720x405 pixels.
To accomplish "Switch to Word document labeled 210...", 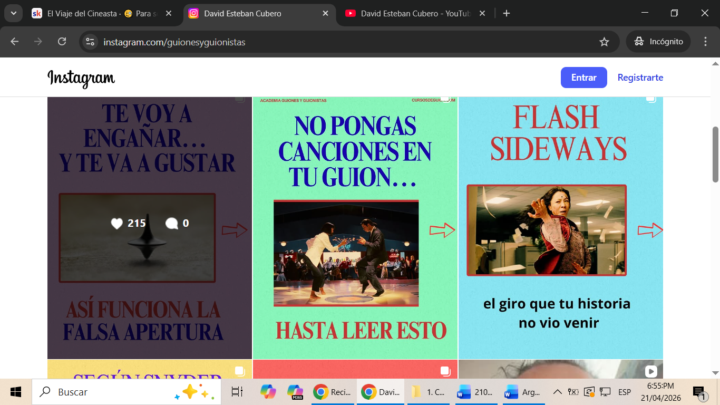I will [476, 392].
